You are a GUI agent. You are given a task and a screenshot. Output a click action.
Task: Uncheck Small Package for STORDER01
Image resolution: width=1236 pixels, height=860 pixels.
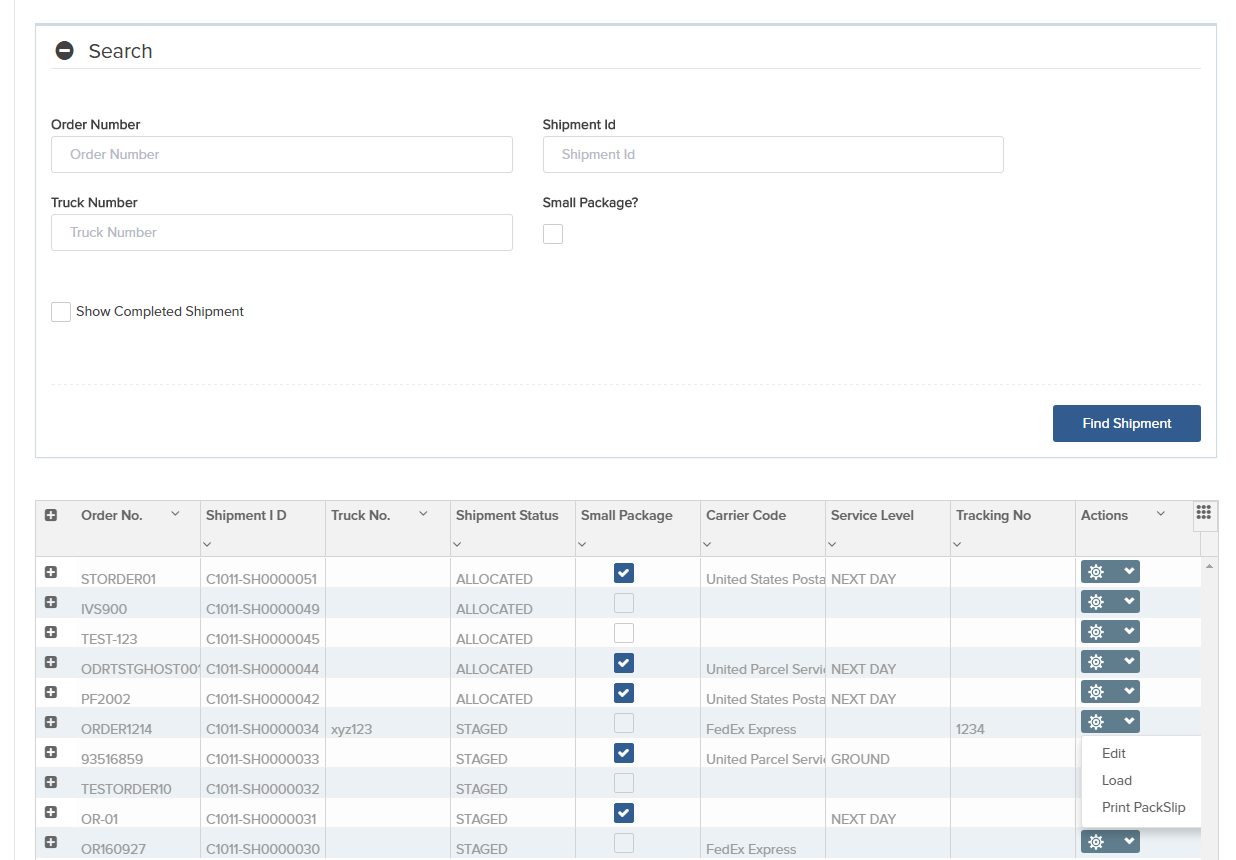(624, 573)
